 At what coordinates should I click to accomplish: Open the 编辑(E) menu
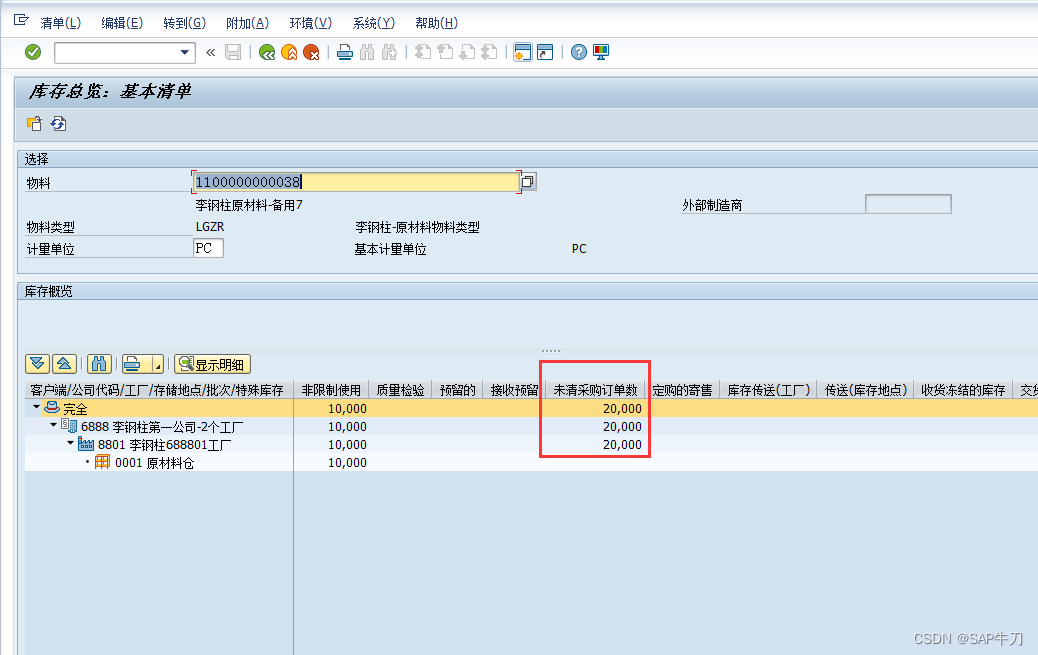[122, 23]
